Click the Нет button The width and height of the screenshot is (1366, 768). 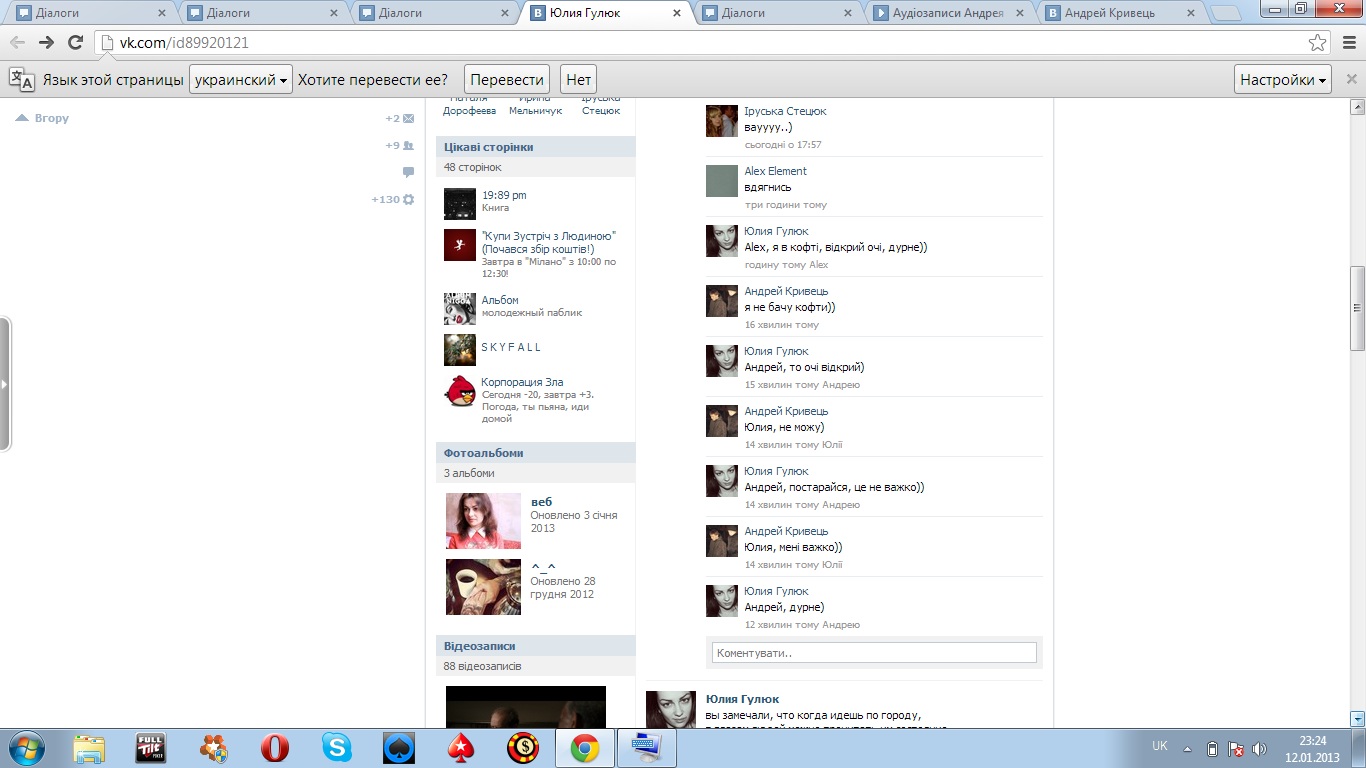point(578,80)
